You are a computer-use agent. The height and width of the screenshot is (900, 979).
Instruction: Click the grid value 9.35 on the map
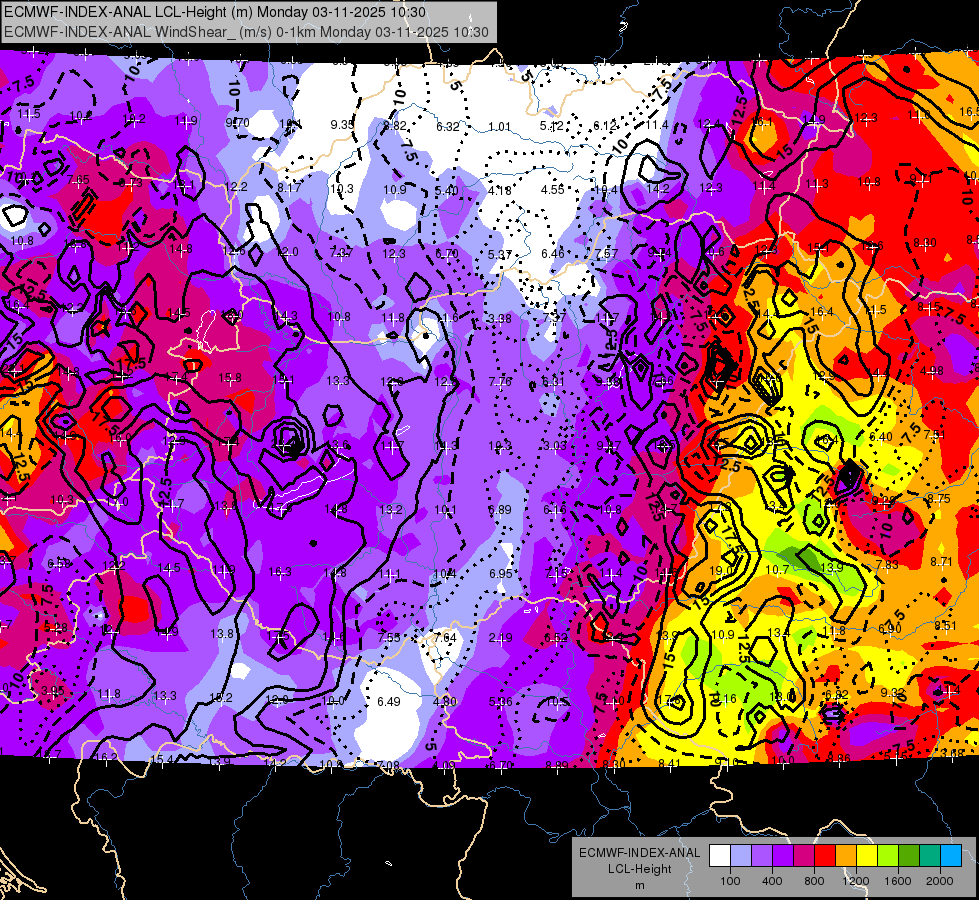point(342,125)
